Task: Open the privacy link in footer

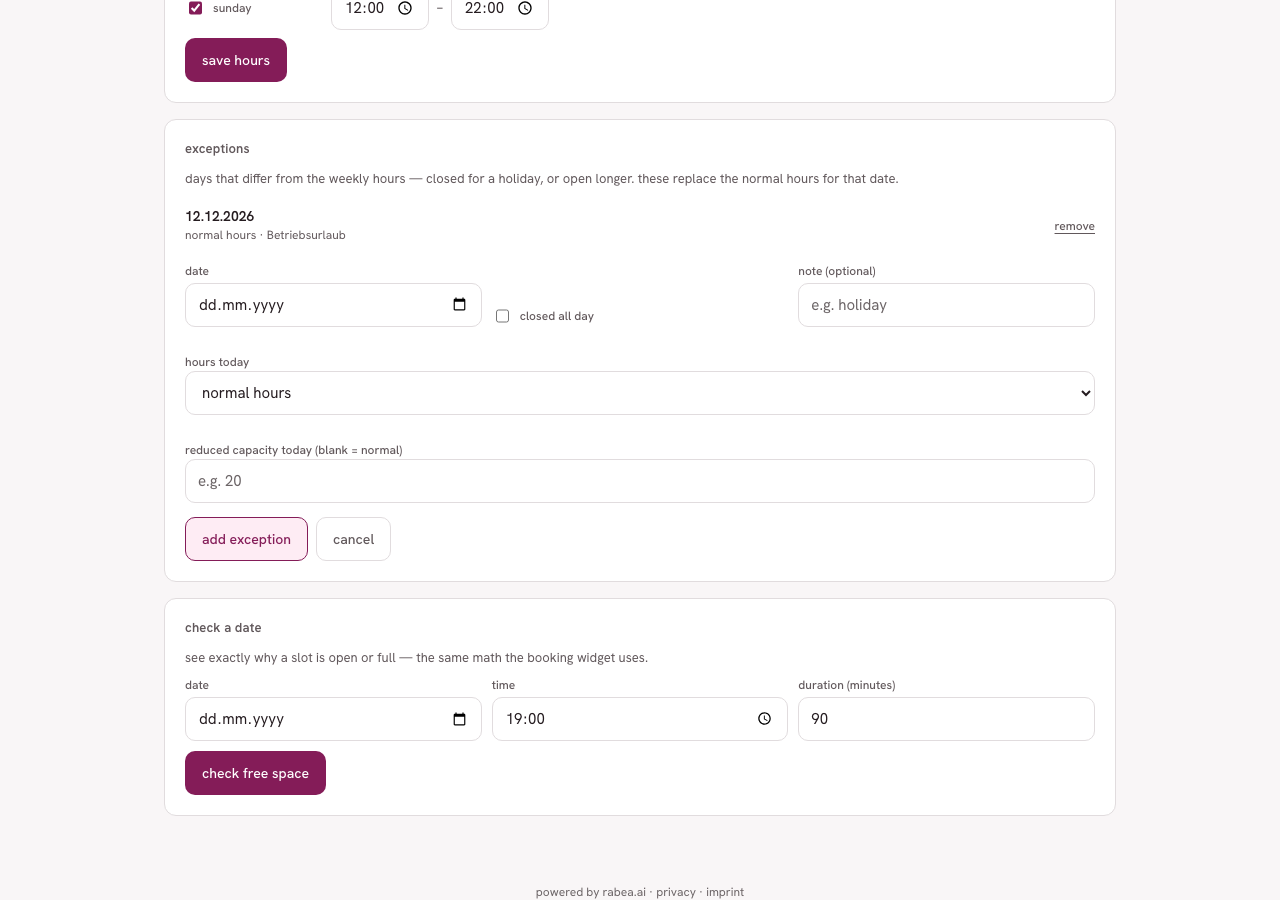Action: (x=676, y=892)
